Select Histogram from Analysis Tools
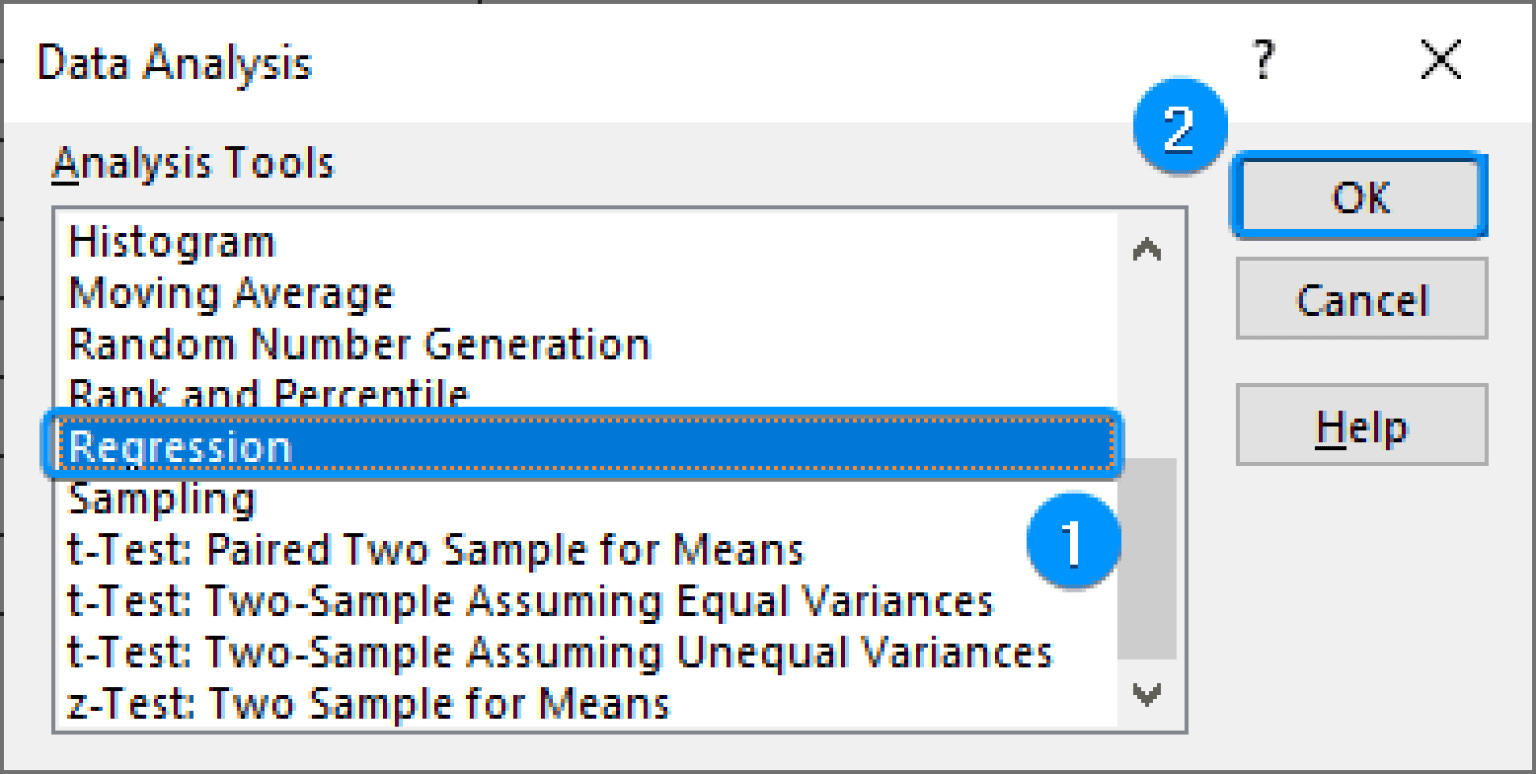 (170, 240)
